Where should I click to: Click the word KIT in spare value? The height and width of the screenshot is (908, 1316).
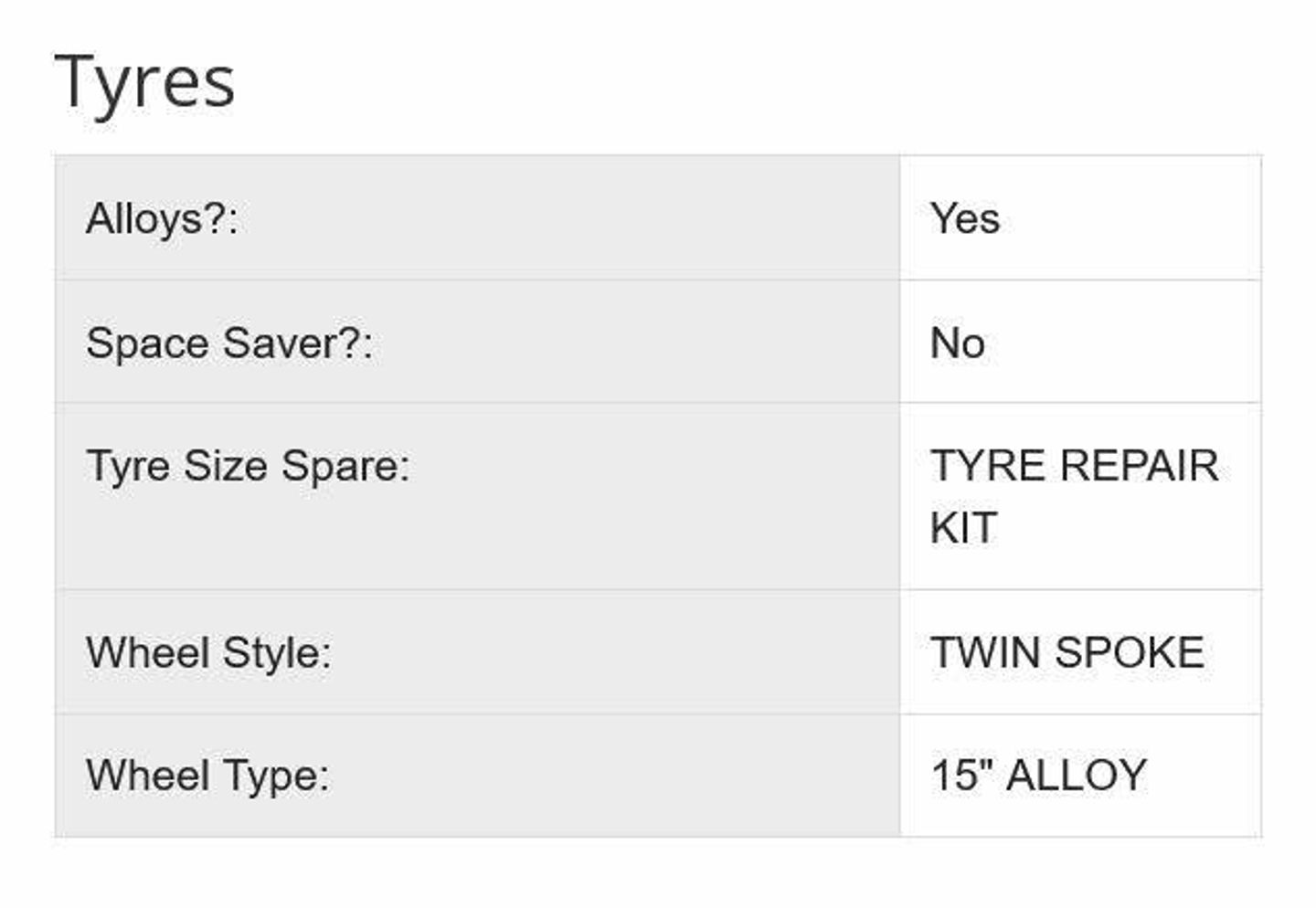click(963, 528)
